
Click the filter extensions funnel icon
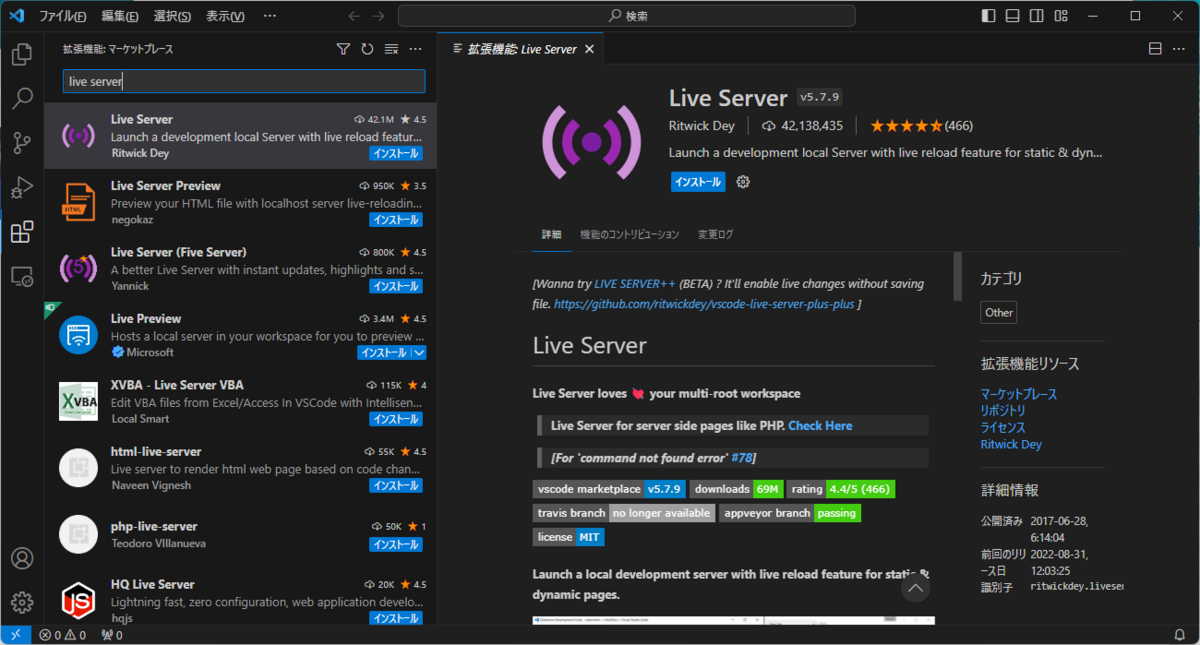click(343, 49)
